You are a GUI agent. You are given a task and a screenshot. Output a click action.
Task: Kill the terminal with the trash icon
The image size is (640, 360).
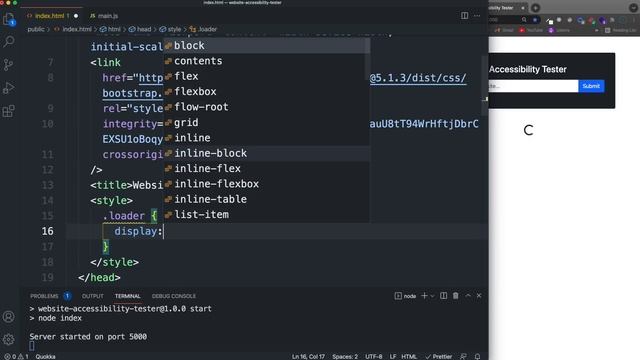[456, 296]
